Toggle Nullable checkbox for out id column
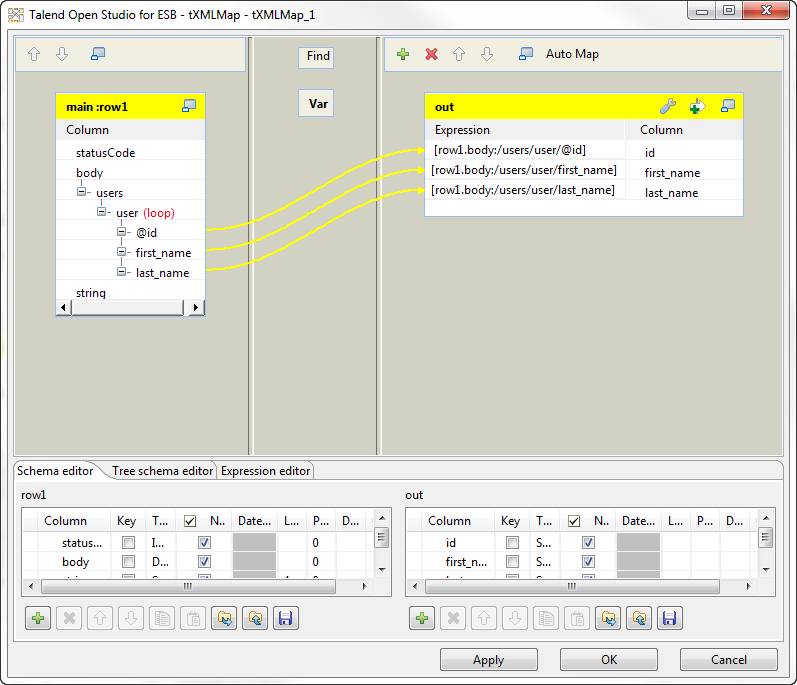Screen dimensions: 797x685 (588, 542)
